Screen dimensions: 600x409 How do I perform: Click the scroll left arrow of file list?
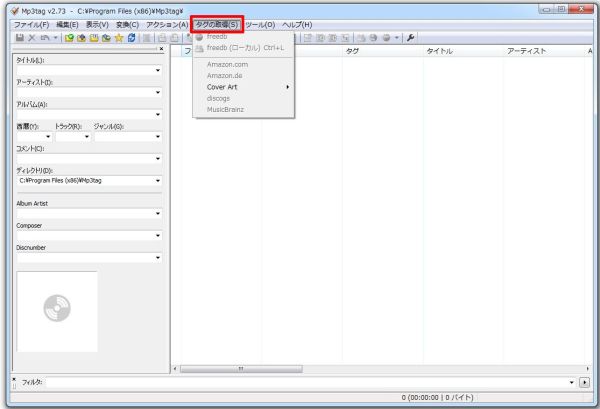[x=175, y=369]
